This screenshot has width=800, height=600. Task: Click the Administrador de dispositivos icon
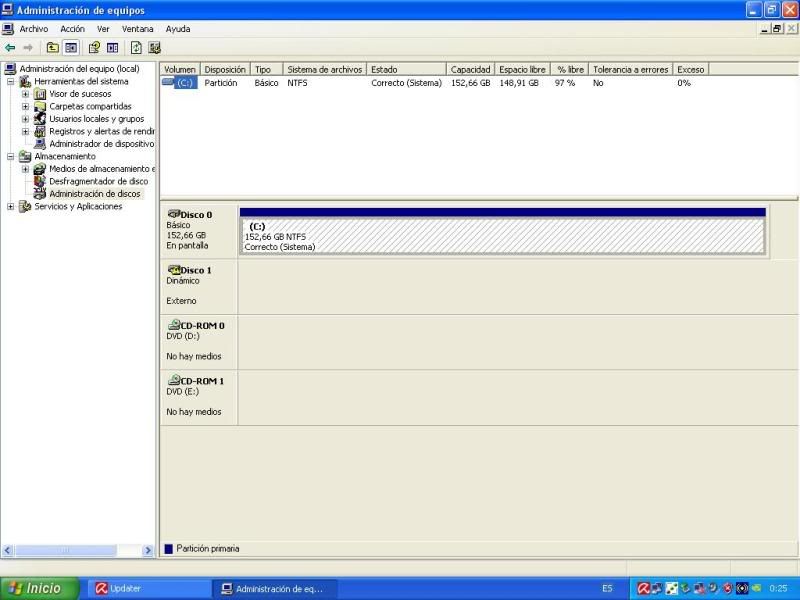tap(40, 144)
